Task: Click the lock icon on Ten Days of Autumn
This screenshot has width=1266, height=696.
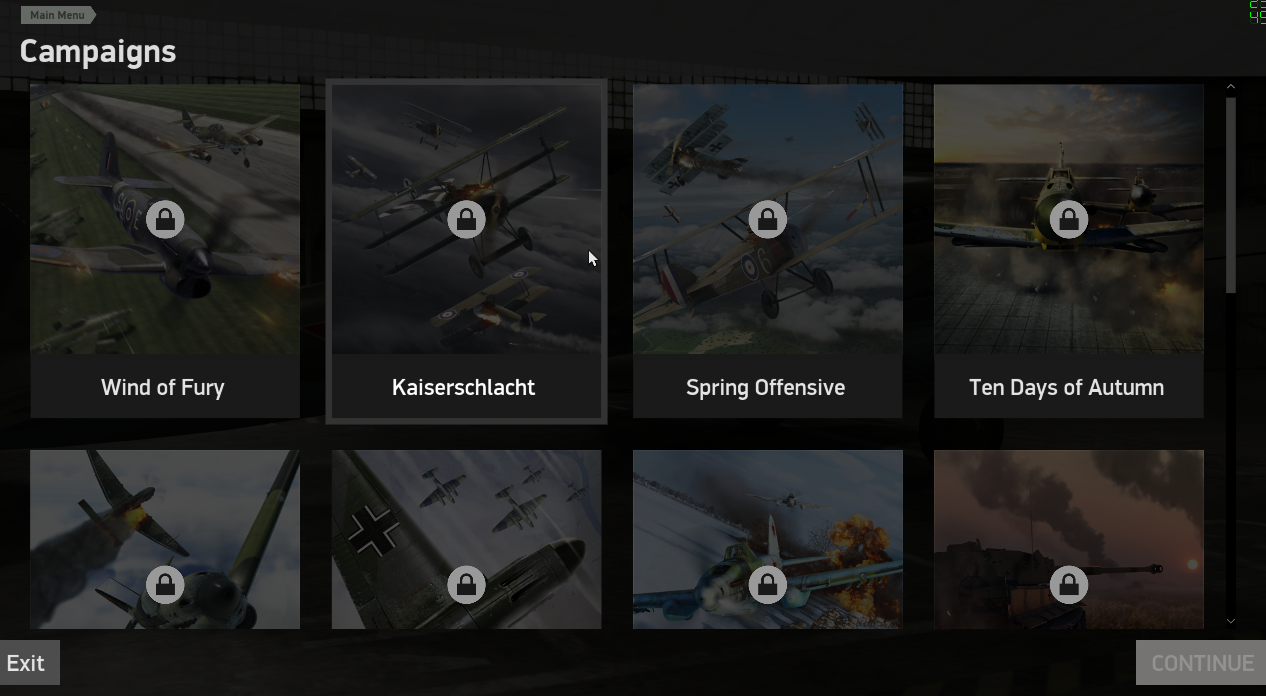Action: [x=1069, y=219]
